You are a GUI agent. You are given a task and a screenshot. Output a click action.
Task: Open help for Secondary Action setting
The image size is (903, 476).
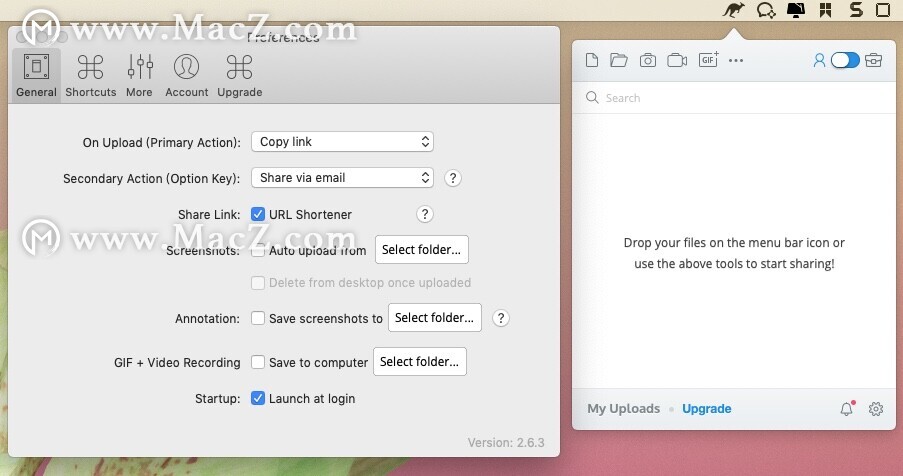click(453, 178)
